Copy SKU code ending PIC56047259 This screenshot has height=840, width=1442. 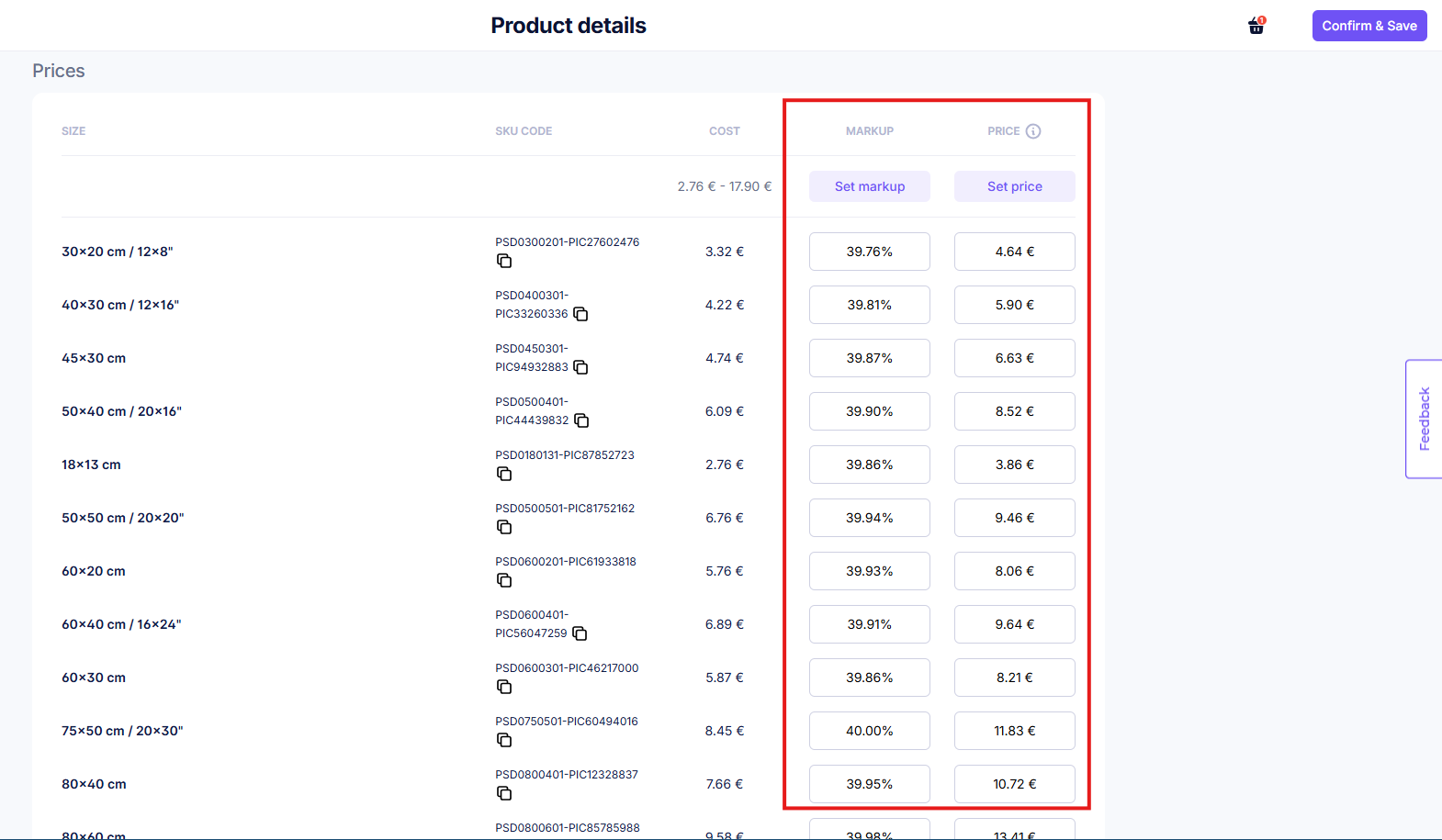pyautogui.click(x=580, y=633)
